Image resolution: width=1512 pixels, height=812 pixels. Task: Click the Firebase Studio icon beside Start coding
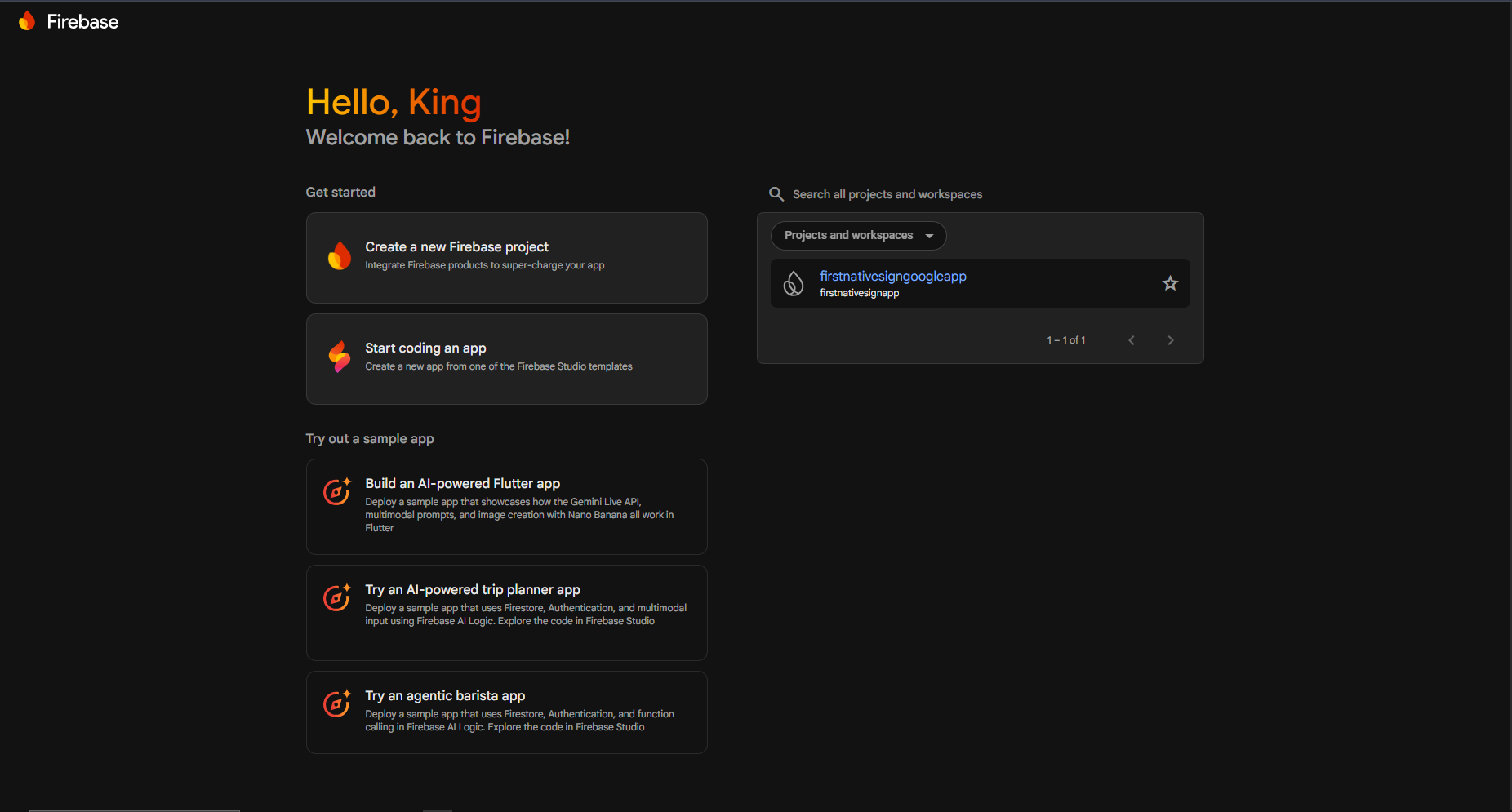coord(339,357)
